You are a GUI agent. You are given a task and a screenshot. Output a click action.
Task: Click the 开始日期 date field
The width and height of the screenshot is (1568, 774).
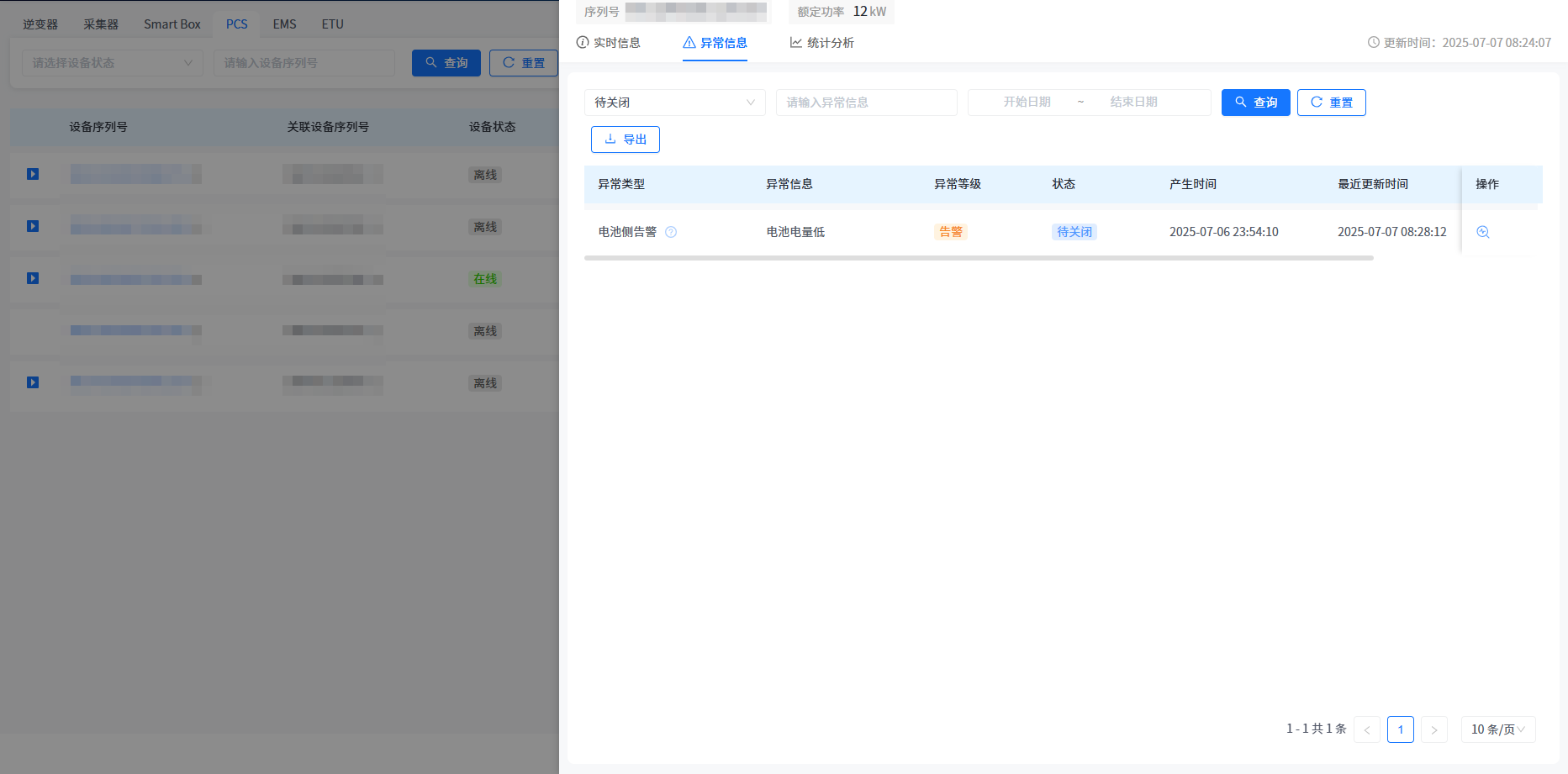(x=1027, y=103)
